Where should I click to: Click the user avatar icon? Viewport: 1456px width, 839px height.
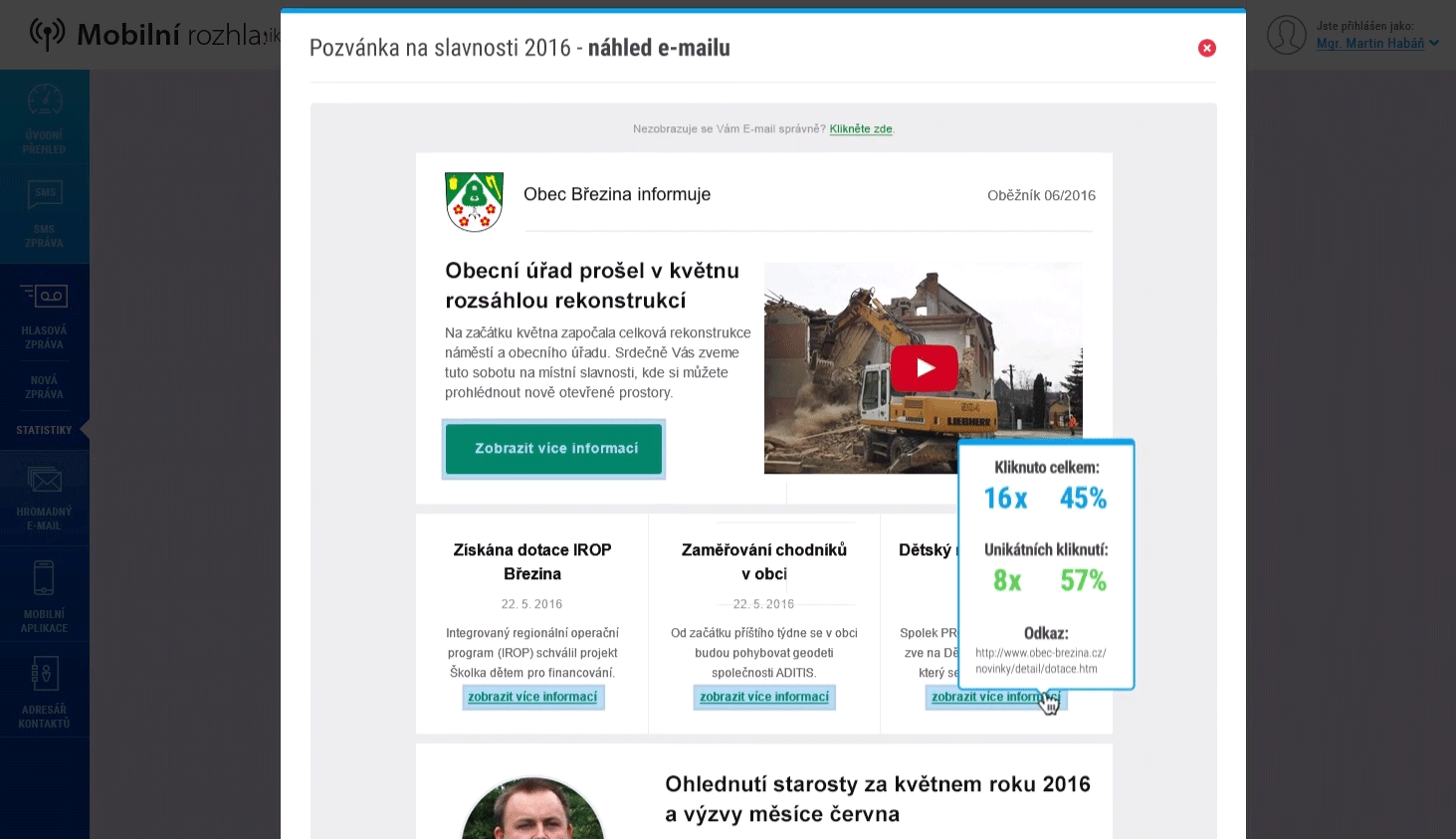(x=1286, y=35)
